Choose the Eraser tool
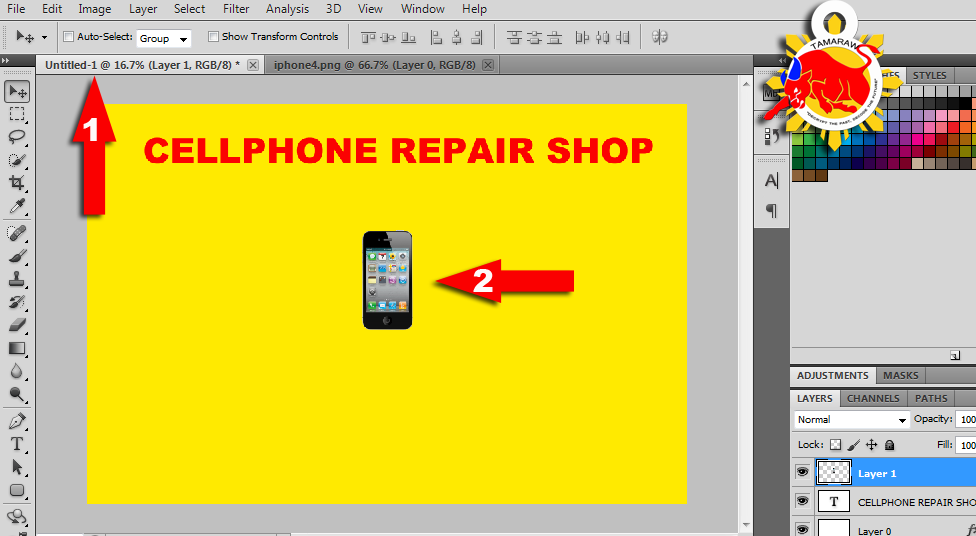Screen dimensions: 976x536 click(x=17, y=325)
